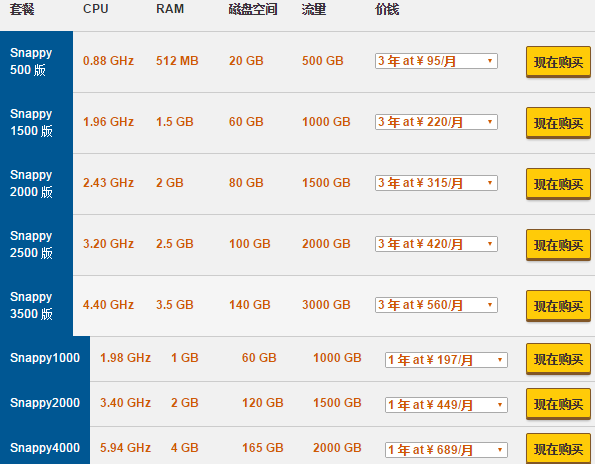Purchase Snappy2000 with 120 GB disk
The width and height of the screenshot is (595, 464).
point(558,404)
